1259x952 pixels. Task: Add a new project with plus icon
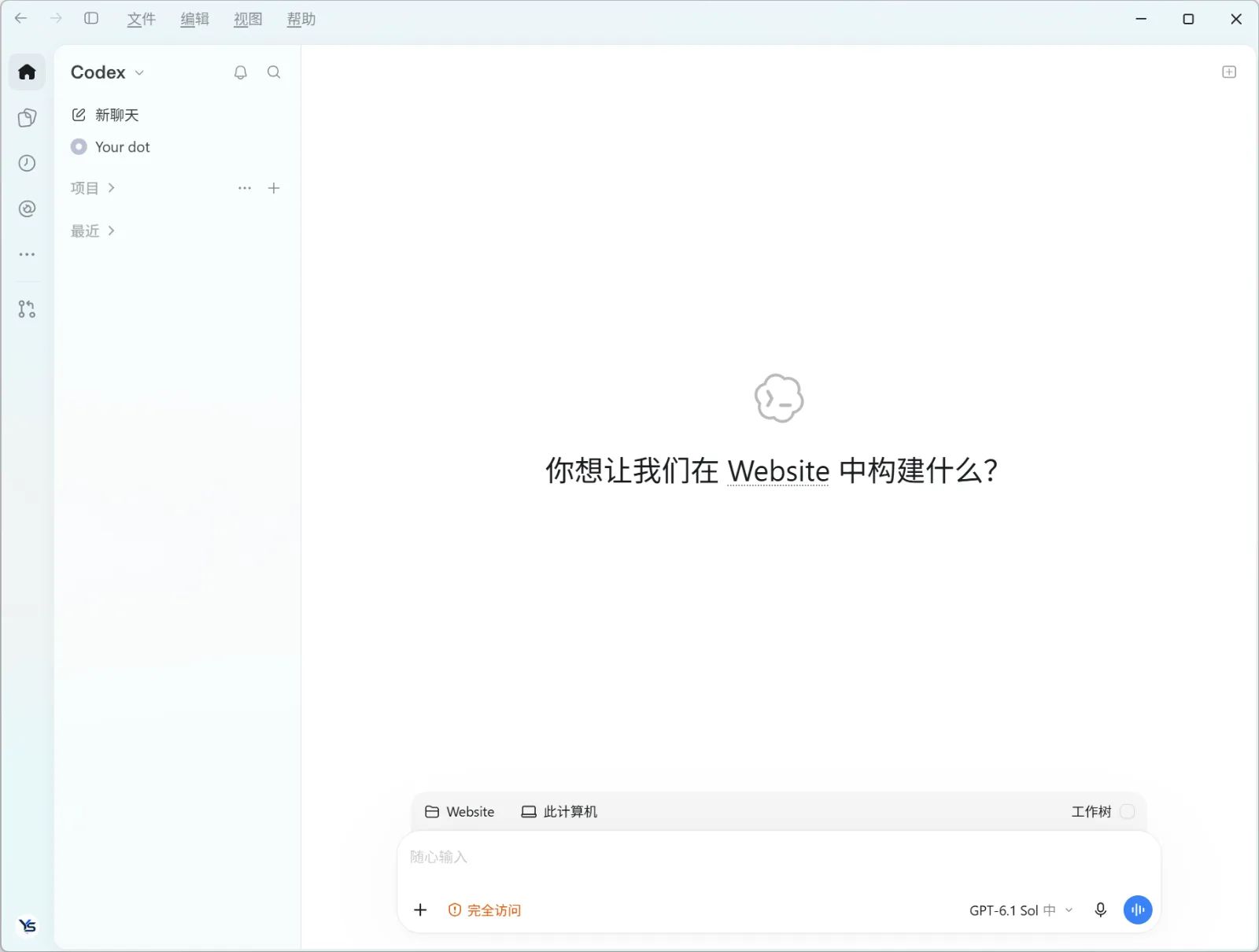(274, 188)
